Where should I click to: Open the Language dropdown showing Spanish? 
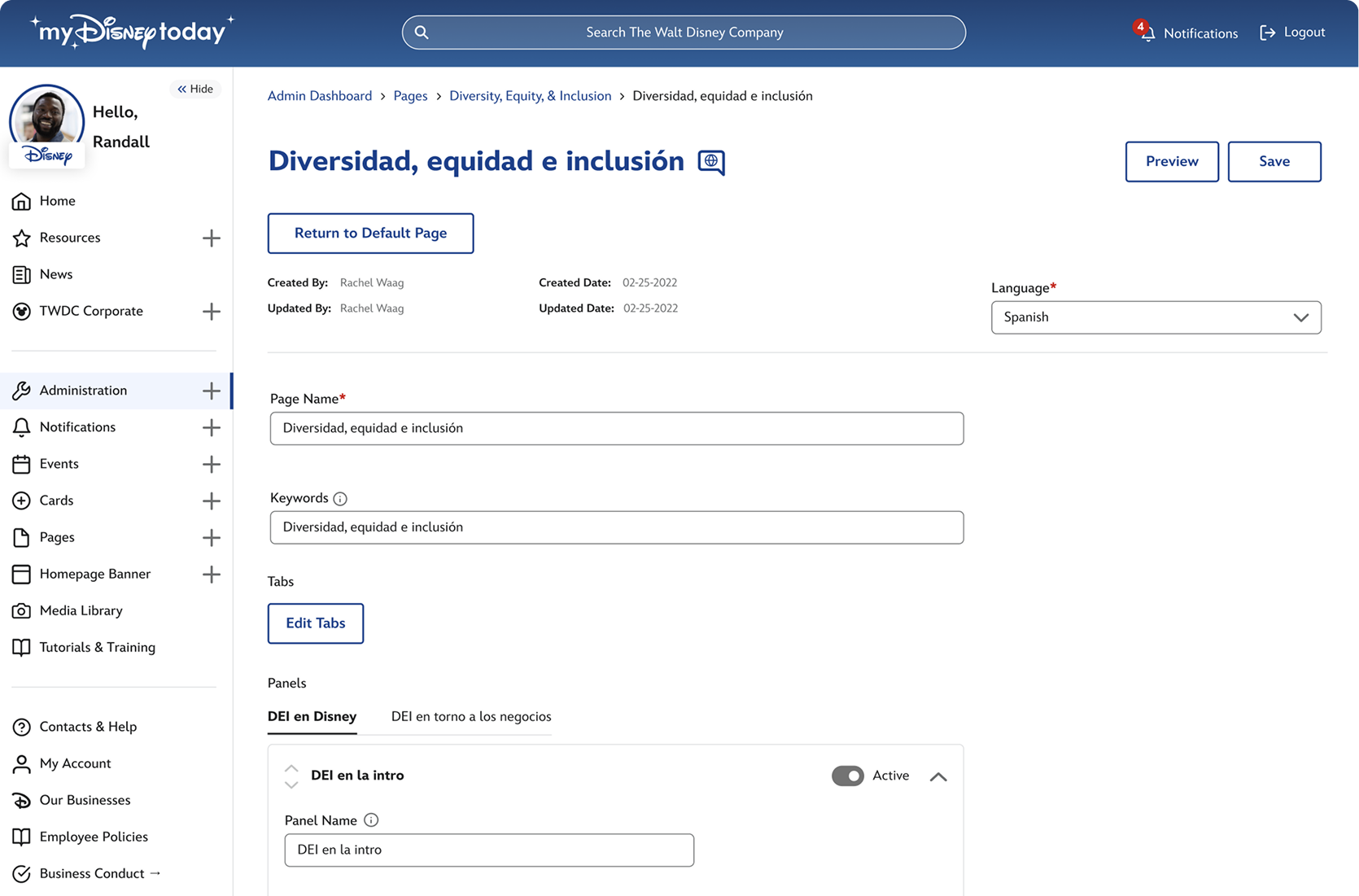(1156, 317)
